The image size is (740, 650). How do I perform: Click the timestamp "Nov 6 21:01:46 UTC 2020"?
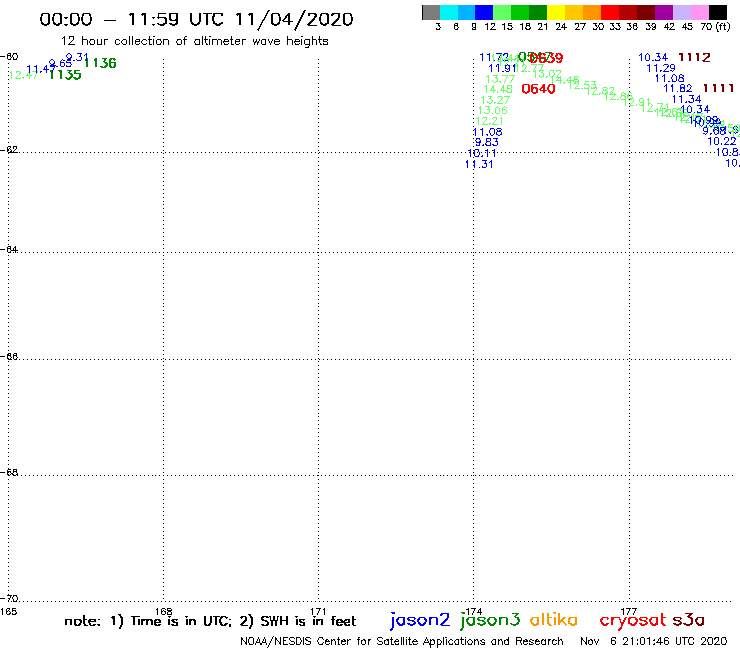coord(654,642)
